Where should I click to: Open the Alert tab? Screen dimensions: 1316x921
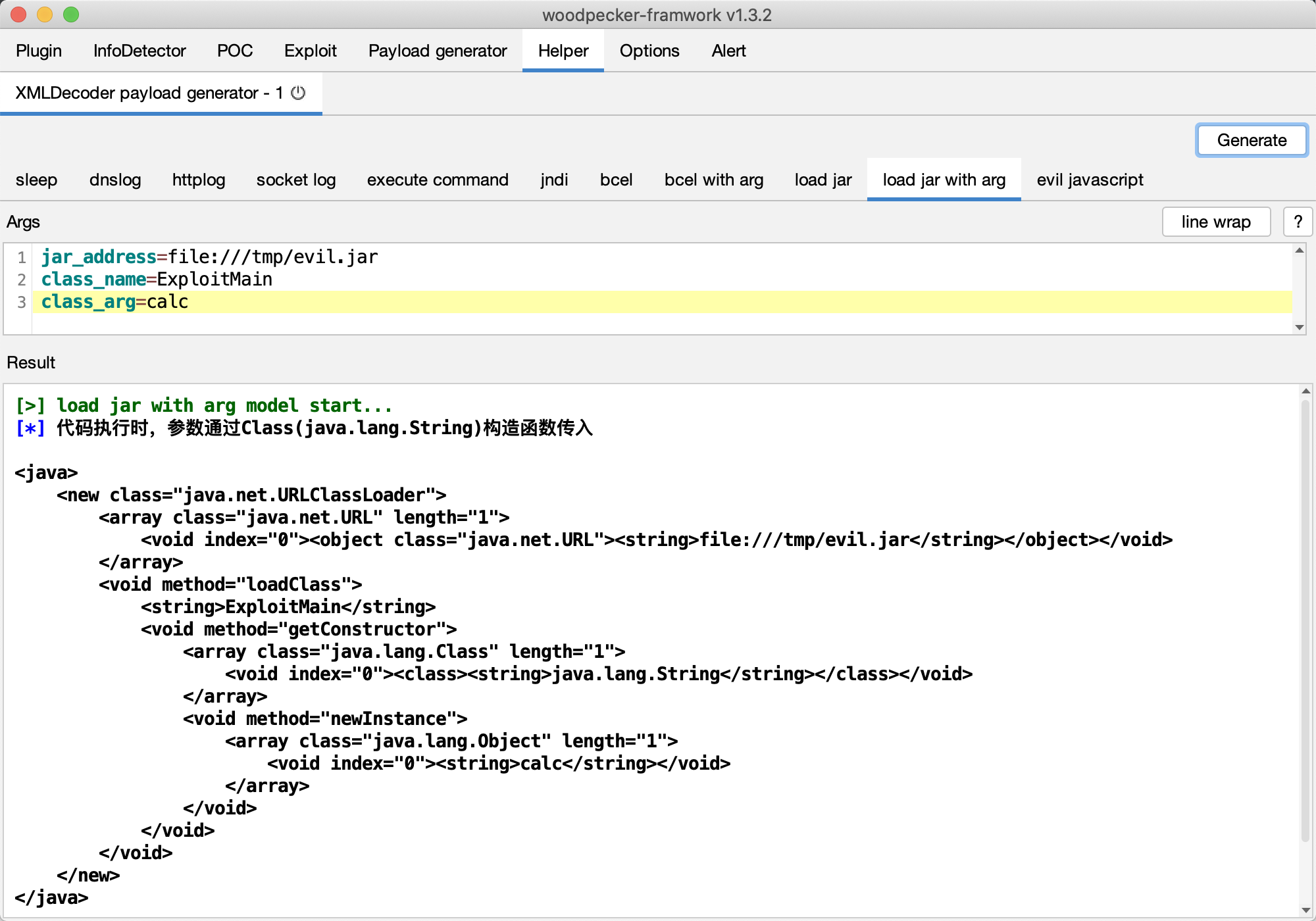728,51
